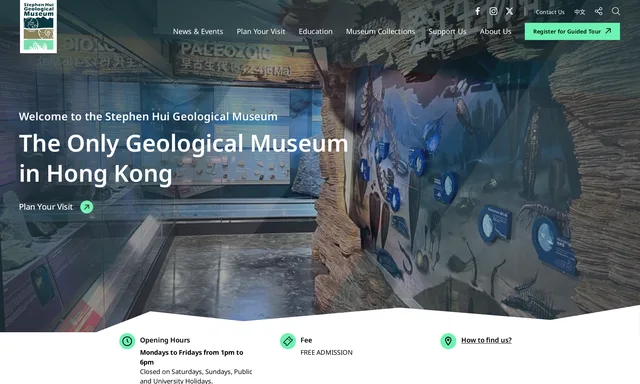Click the Fee heading text

(306, 340)
